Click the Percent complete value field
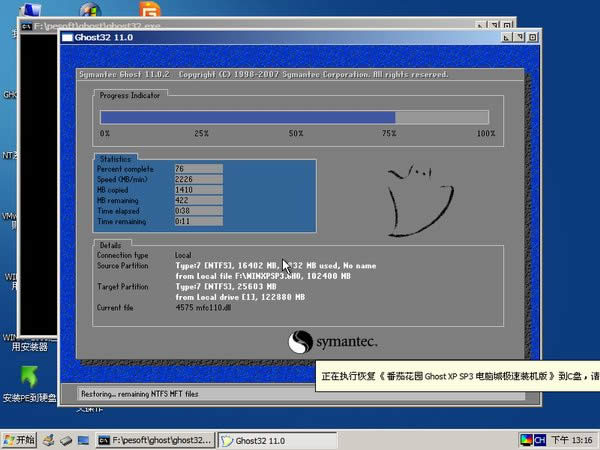Screen dimensions: 600x450 198,168
